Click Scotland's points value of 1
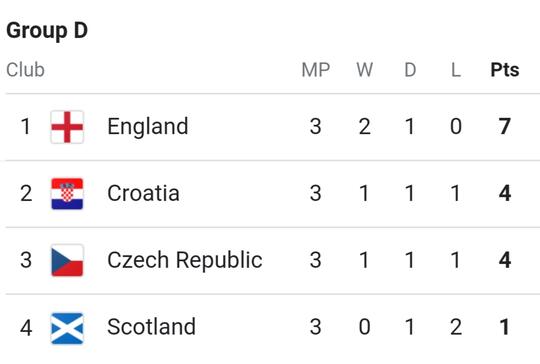Viewport: 540px width, 364px height. pos(505,327)
